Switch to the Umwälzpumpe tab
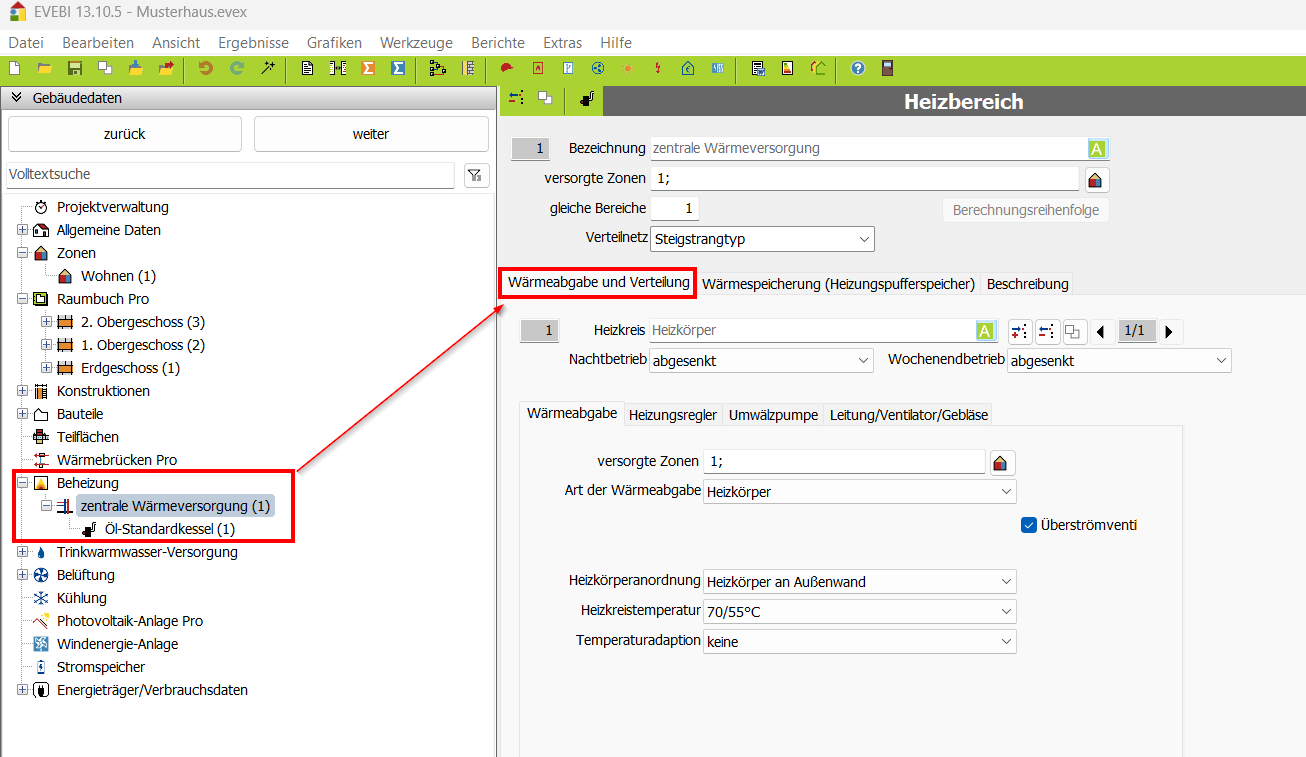Image resolution: width=1306 pixels, height=757 pixels. 773,415
